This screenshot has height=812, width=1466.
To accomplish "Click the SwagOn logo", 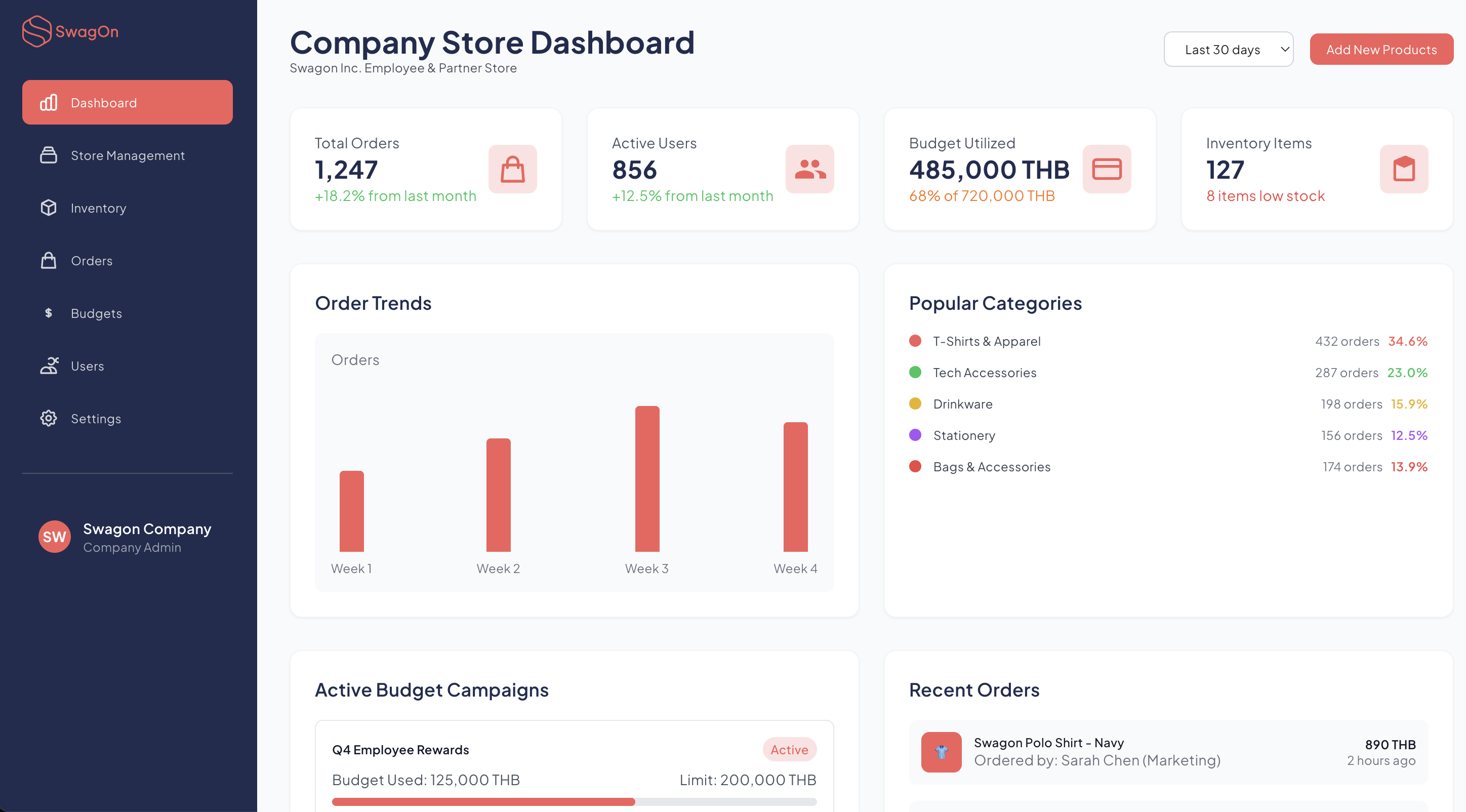I will (x=69, y=31).
